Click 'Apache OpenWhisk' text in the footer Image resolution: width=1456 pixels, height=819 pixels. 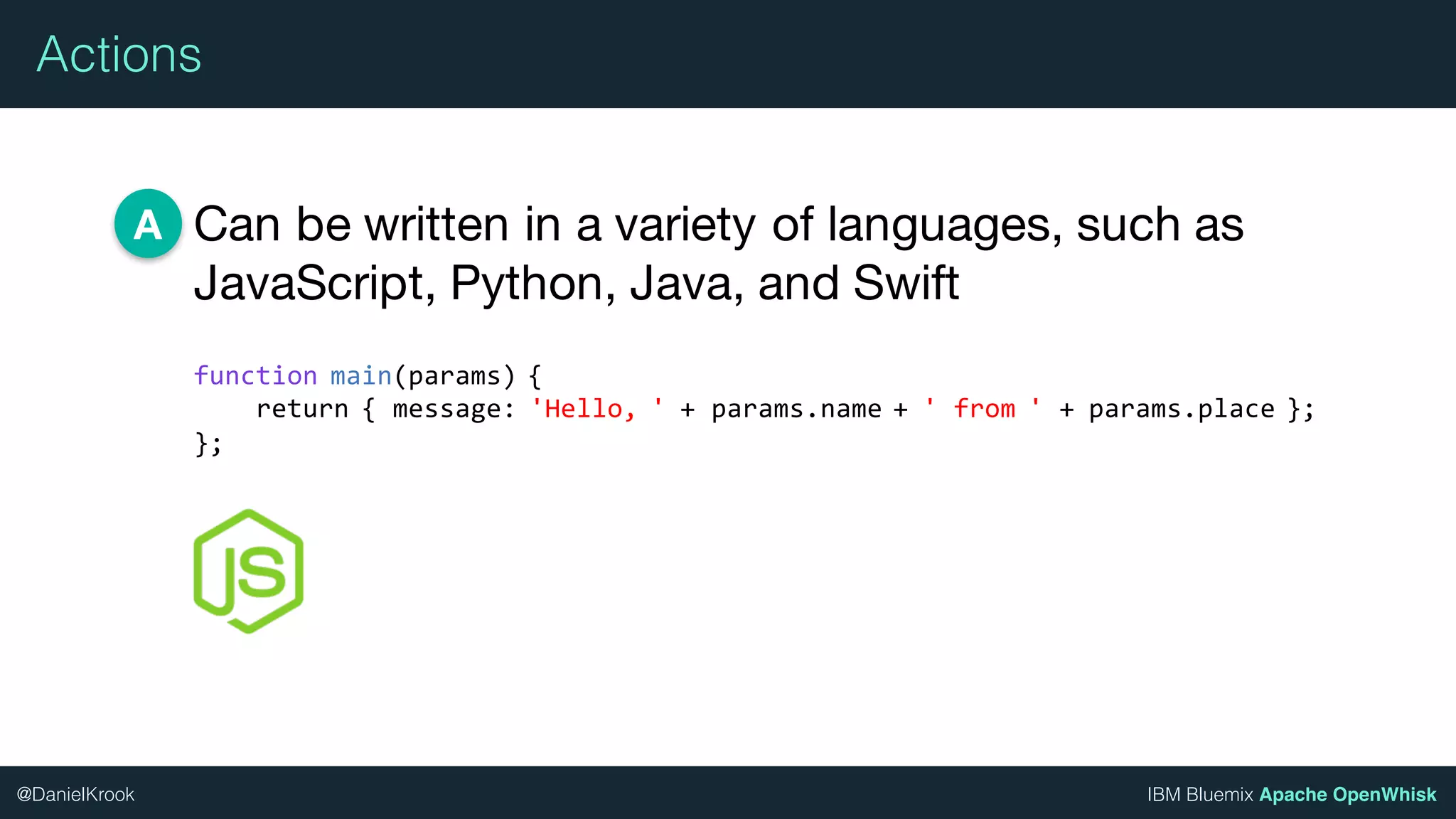1347,794
